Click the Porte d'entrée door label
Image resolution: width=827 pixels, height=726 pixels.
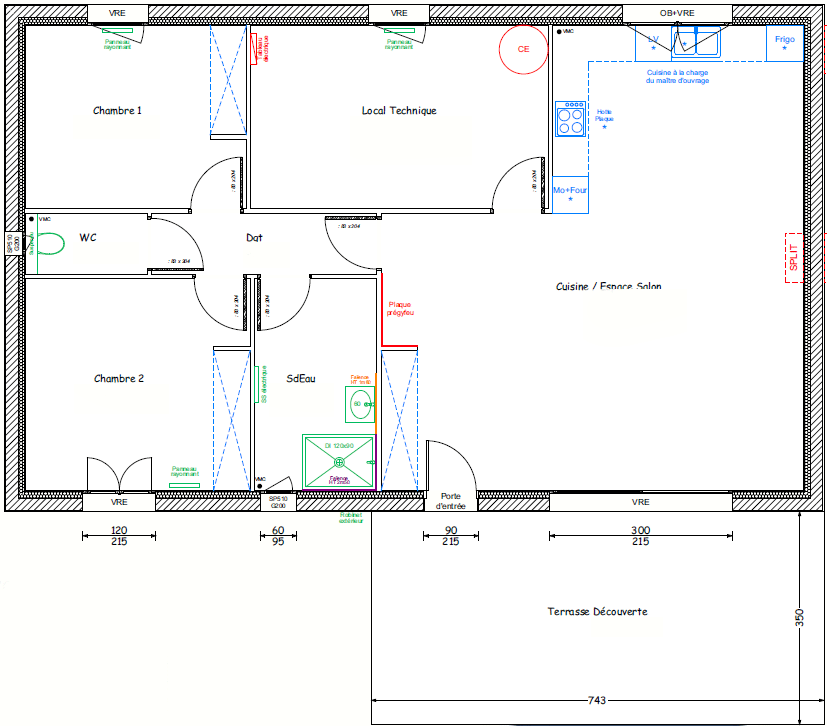coord(451,501)
